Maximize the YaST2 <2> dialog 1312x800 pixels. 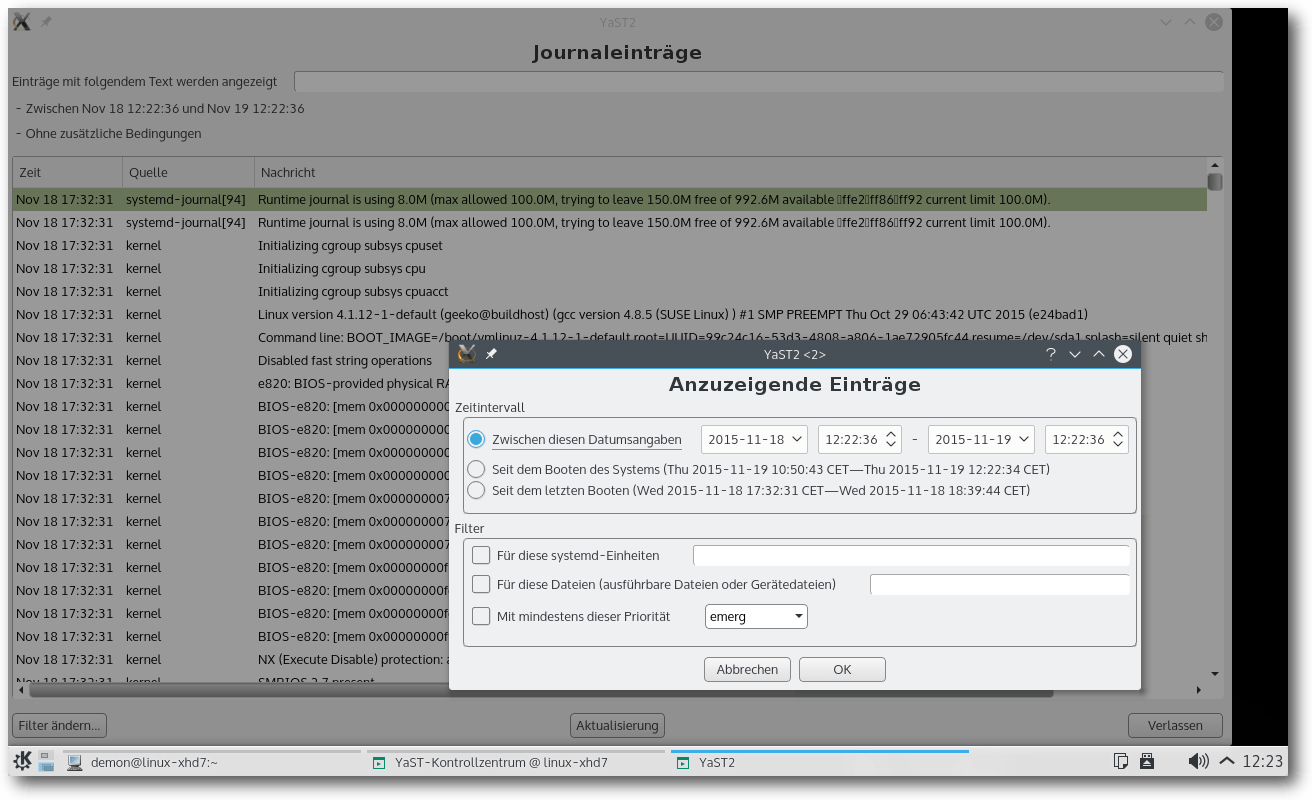pos(1099,354)
